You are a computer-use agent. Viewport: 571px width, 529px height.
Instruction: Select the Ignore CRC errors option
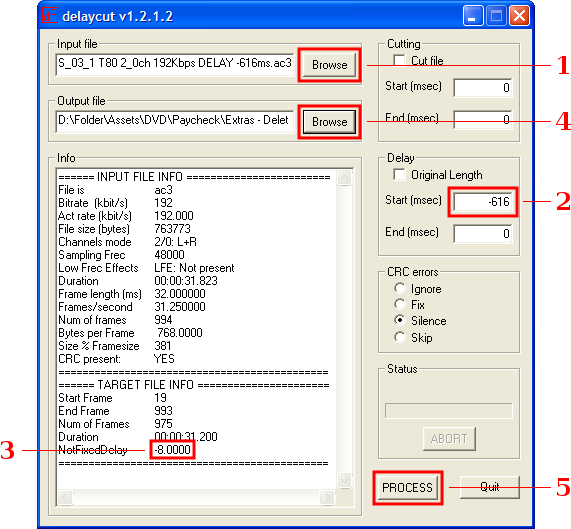[399, 288]
